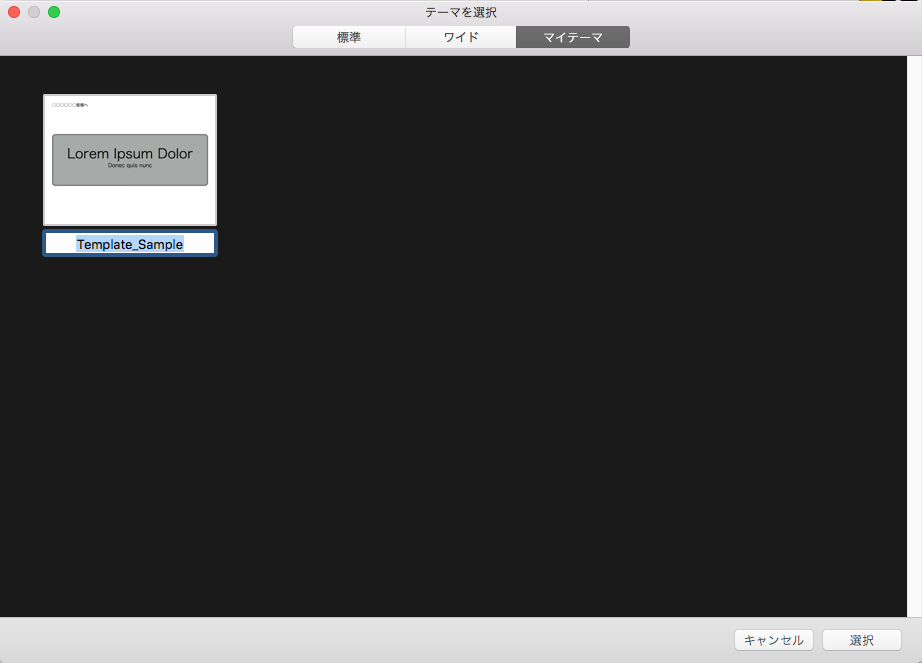
Task: Minimize window using the yellow button
Action: pyautogui.click(x=34, y=12)
